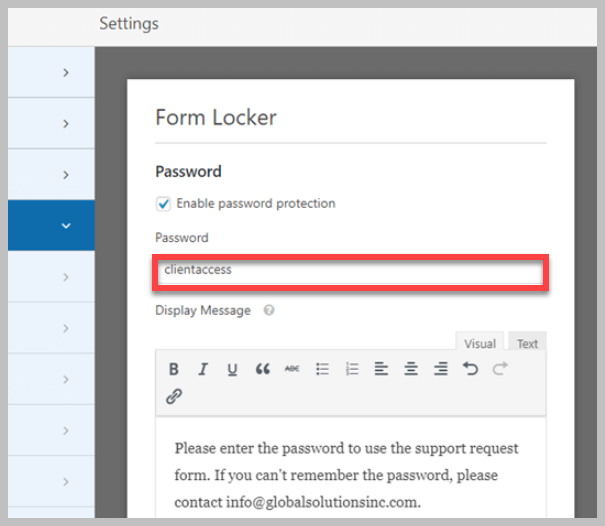Insert a link using the chain icon
The height and width of the screenshot is (526, 605).
[174, 396]
